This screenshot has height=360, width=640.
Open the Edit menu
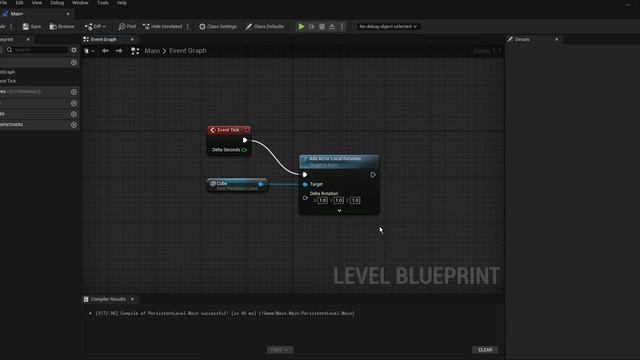coord(19,3)
